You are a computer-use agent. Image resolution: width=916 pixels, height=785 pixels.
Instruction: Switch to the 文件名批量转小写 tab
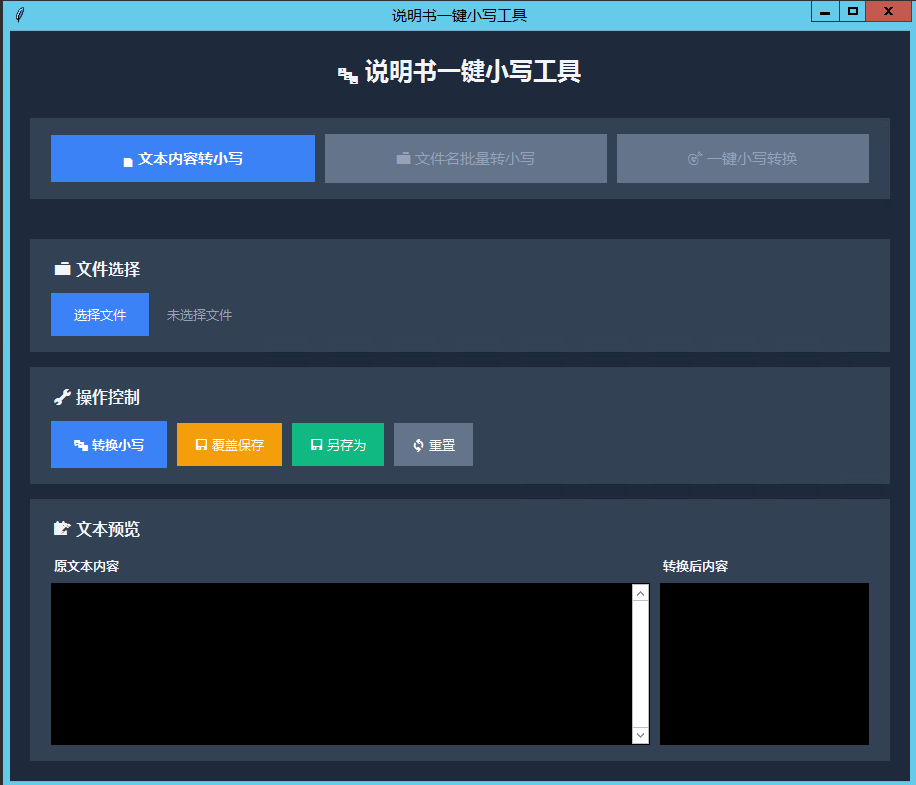(x=465, y=158)
